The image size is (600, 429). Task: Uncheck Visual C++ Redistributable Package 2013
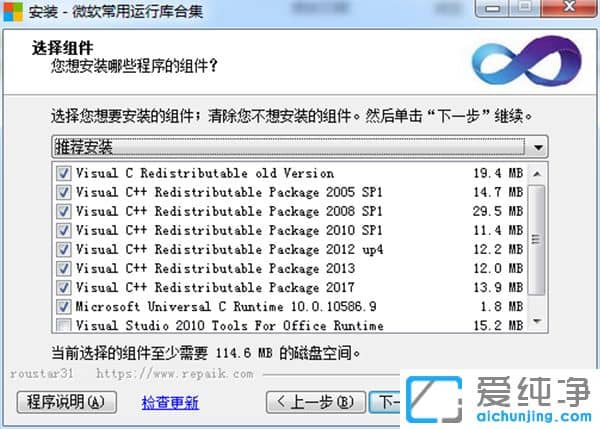64,269
